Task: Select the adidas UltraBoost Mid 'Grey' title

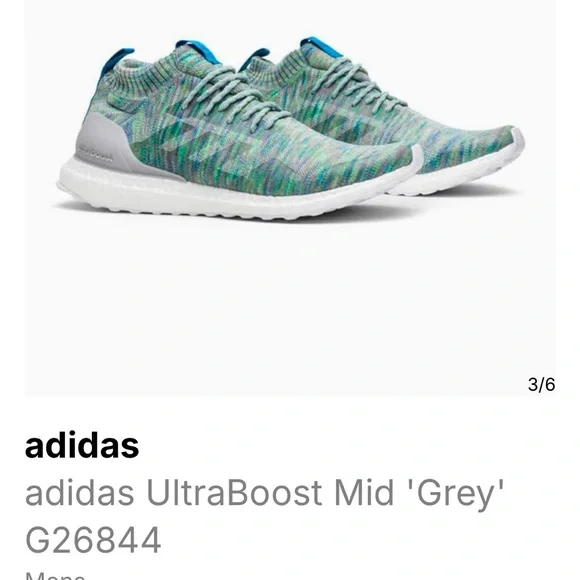Action: [x=264, y=493]
